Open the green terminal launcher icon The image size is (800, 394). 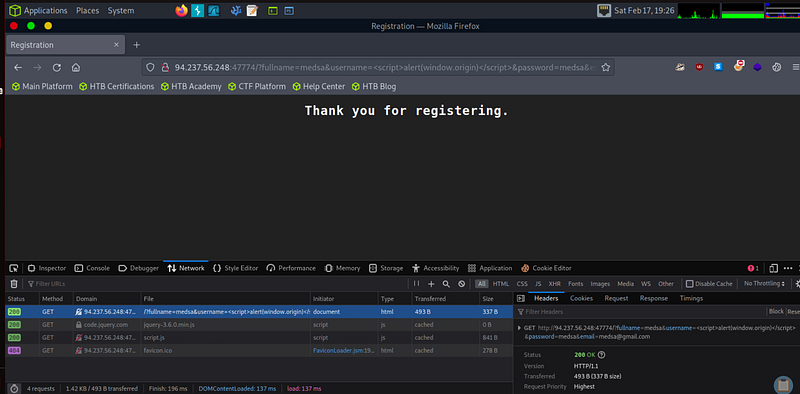point(273,10)
